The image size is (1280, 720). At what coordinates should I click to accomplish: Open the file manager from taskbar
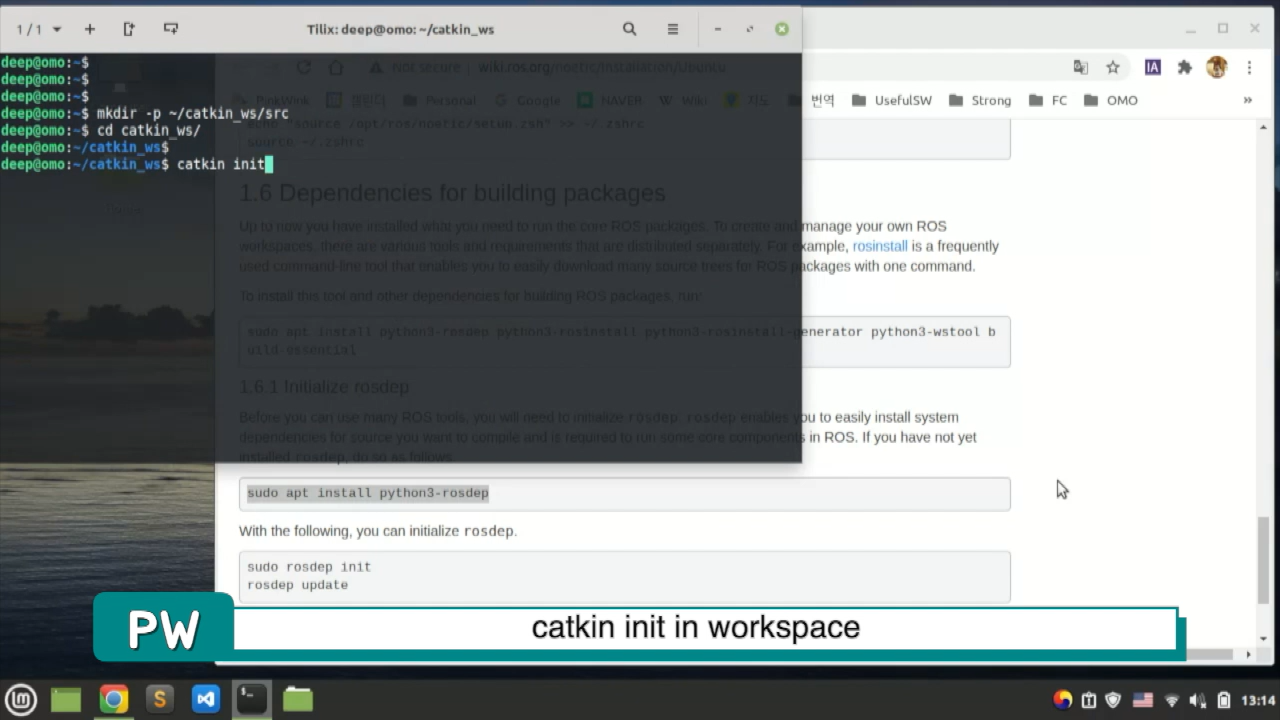tap(298, 700)
